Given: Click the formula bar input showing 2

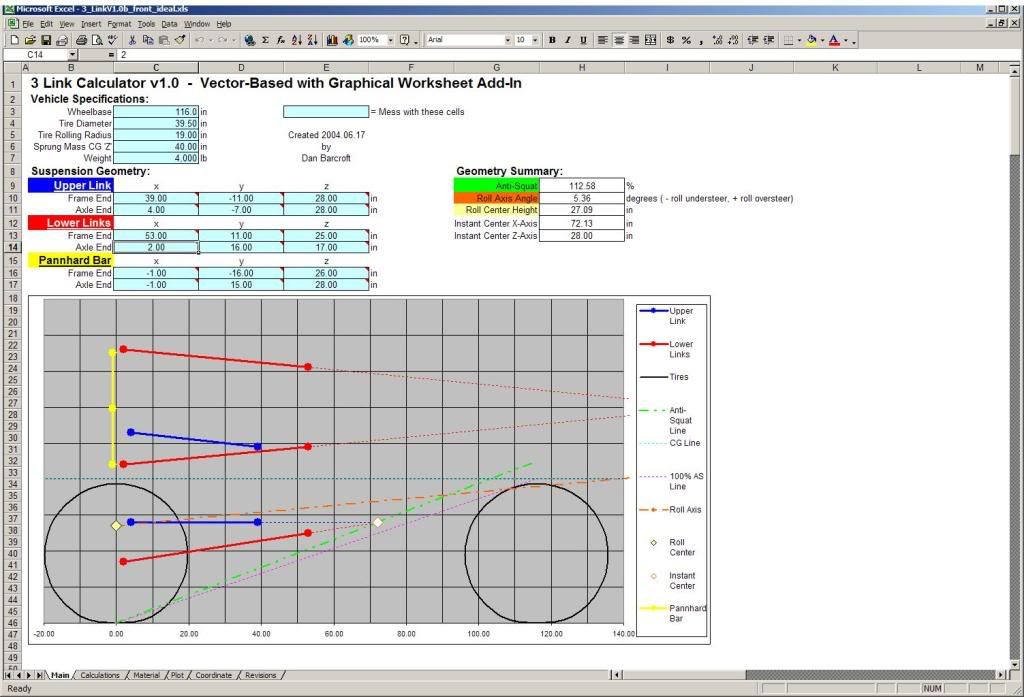Looking at the screenshot, I should pos(562,55).
